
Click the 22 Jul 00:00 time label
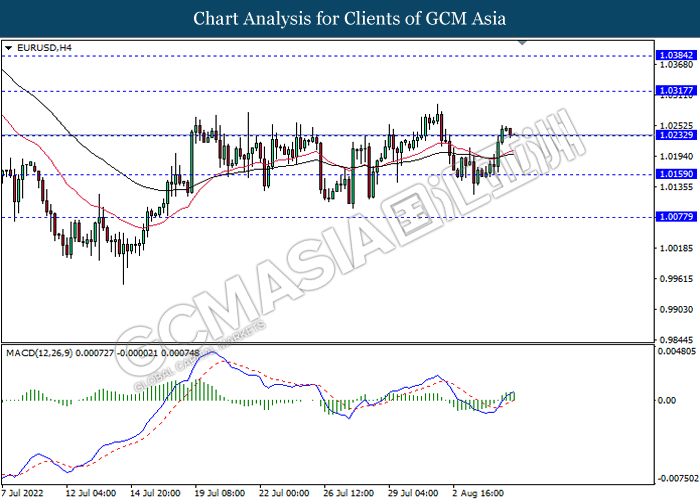[284, 493]
